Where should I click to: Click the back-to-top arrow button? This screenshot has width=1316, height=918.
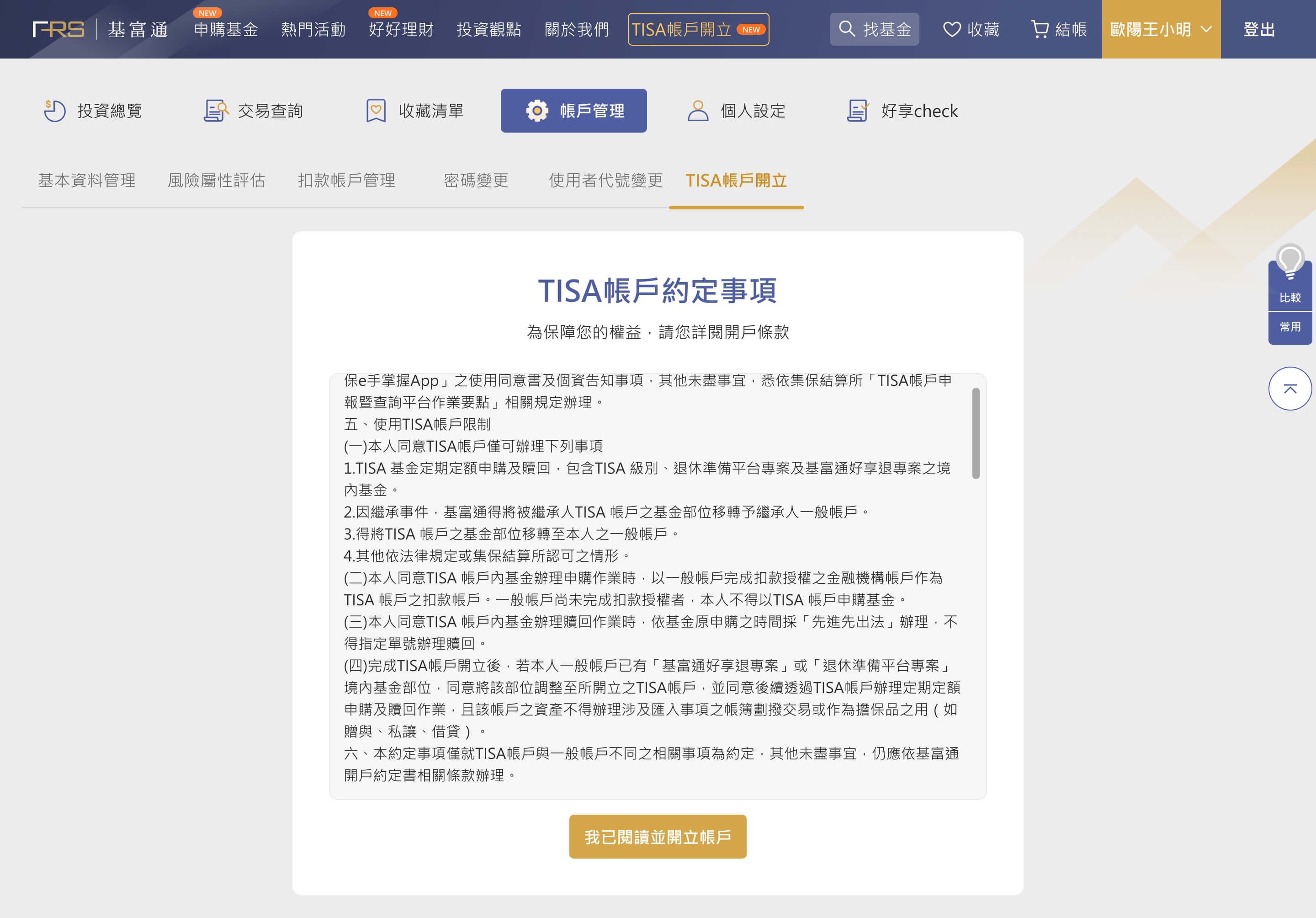pyautogui.click(x=1289, y=389)
